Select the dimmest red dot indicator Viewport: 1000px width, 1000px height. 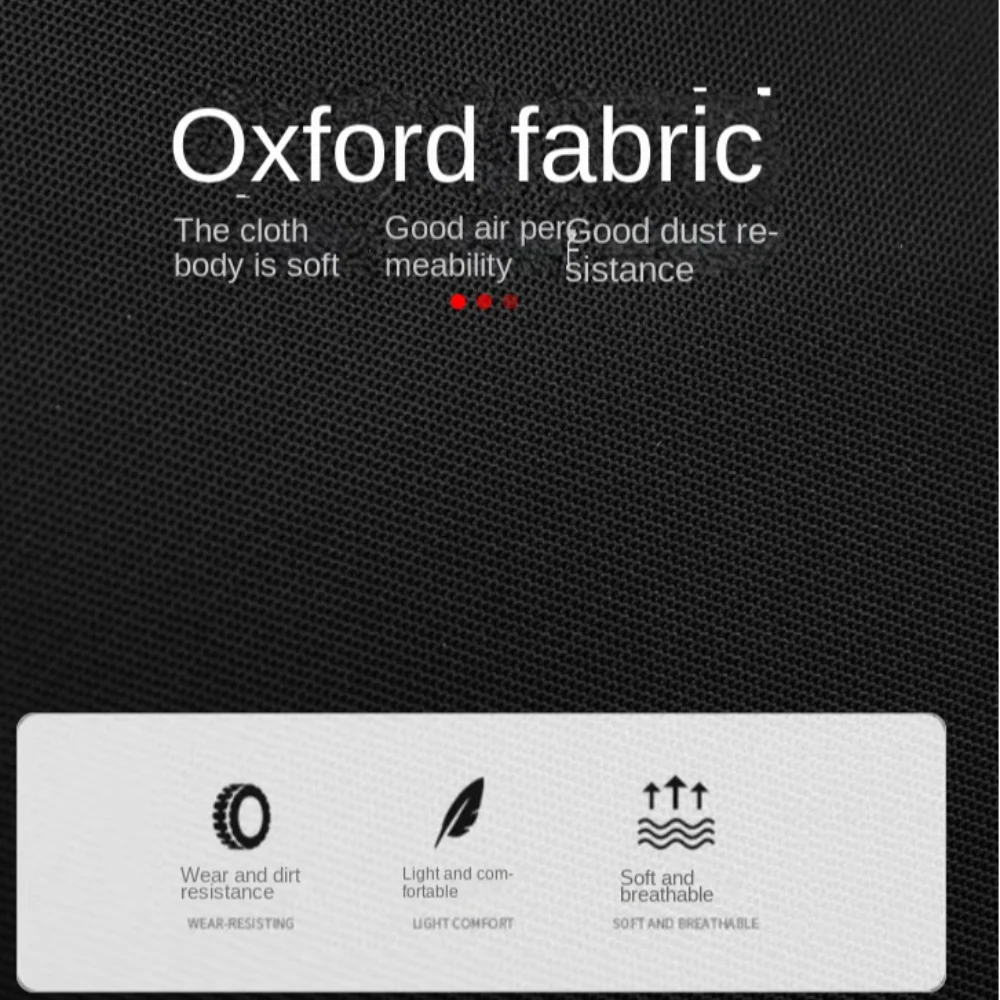click(510, 302)
